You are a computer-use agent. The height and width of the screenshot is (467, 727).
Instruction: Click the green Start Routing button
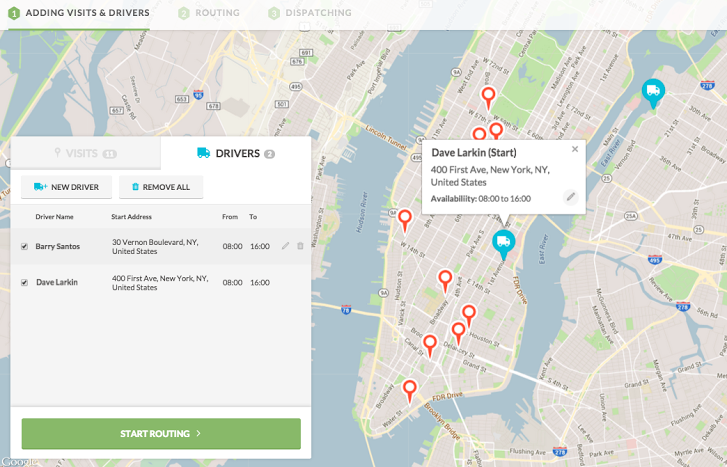tap(161, 434)
